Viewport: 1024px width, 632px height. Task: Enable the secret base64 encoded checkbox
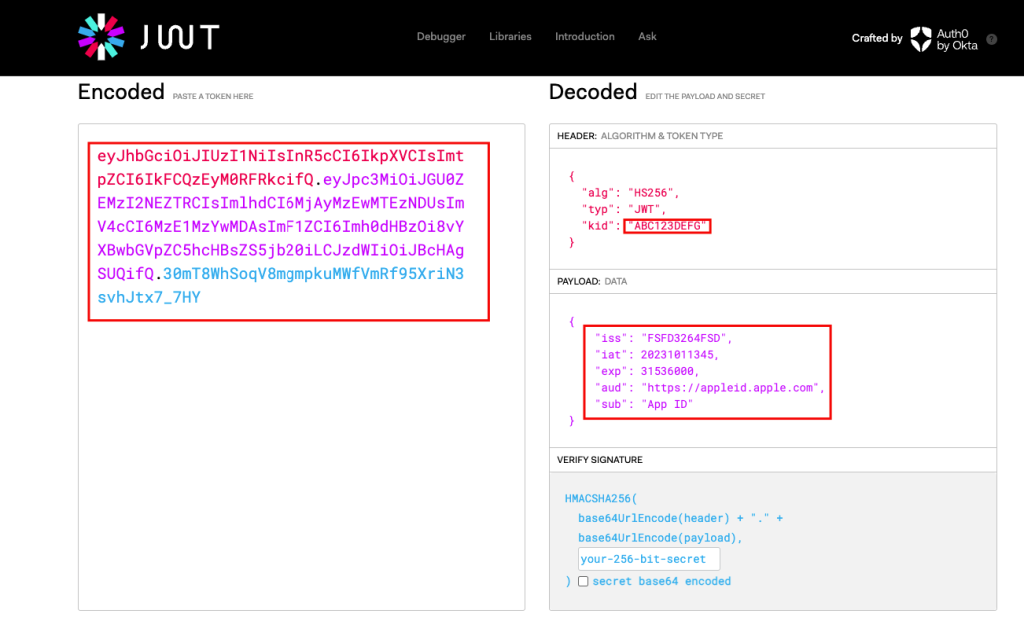pyautogui.click(x=583, y=581)
